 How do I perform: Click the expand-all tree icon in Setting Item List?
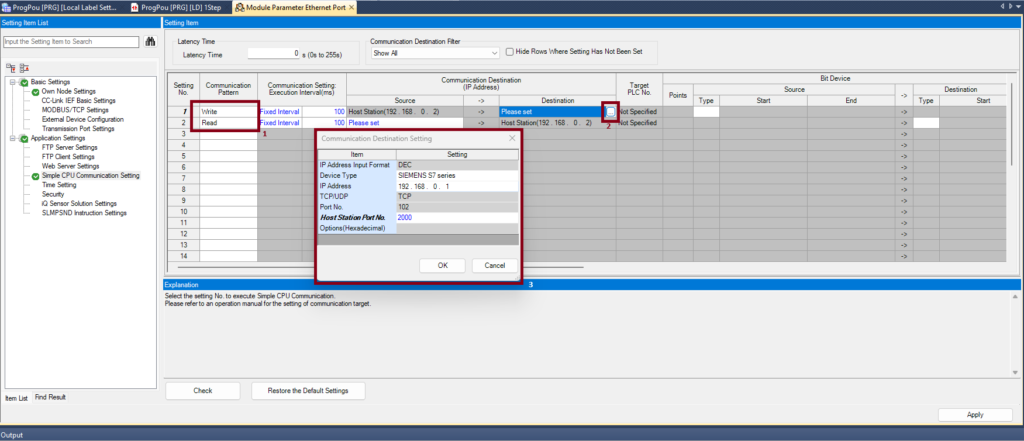(x=11, y=67)
